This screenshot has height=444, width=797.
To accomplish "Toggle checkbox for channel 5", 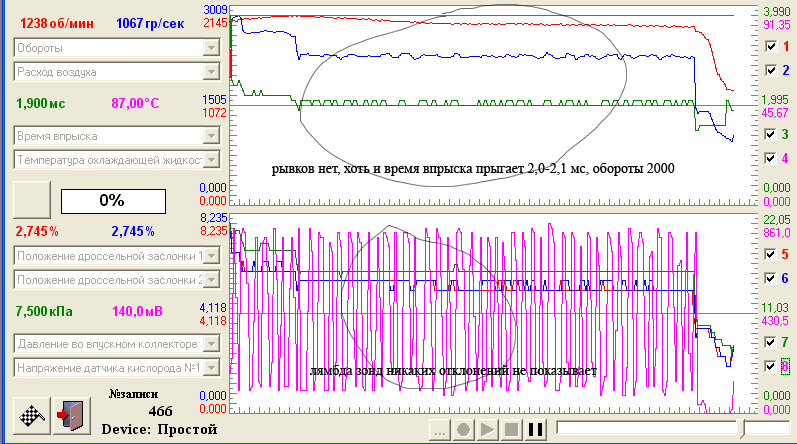I will 771,254.
